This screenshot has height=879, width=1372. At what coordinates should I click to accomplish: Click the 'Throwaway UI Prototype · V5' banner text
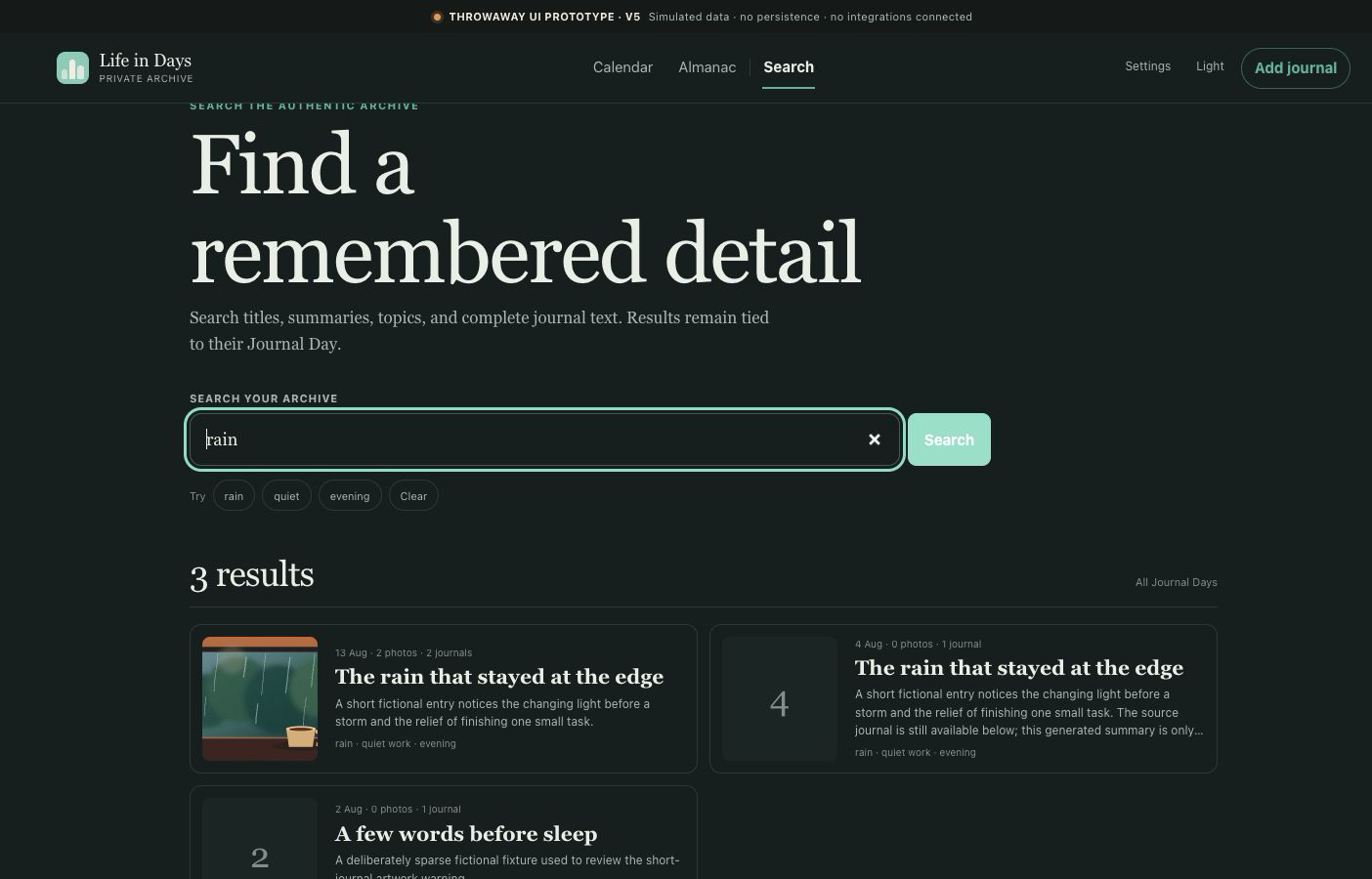point(544,17)
